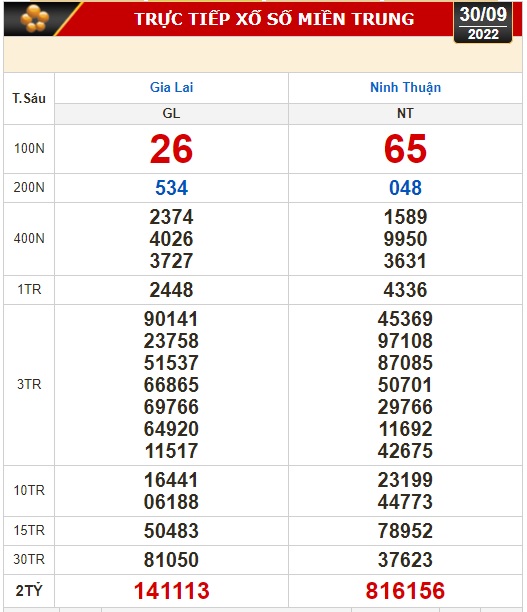This screenshot has width=527, height=612.
Task: Click Gia Lai number '51537'
Action: coord(171,363)
